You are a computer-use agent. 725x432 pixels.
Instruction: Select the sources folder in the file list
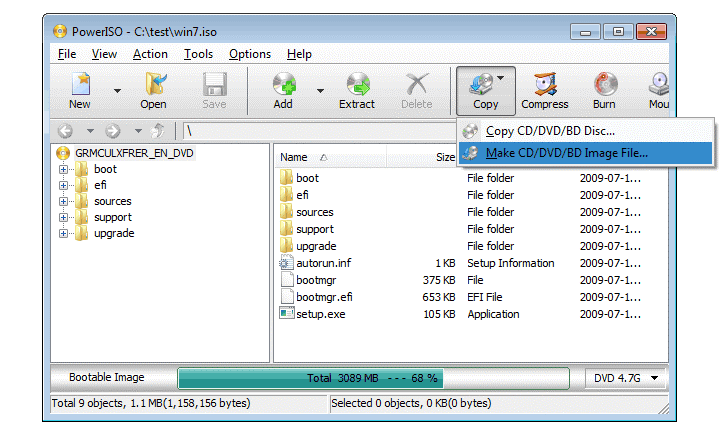tap(315, 212)
